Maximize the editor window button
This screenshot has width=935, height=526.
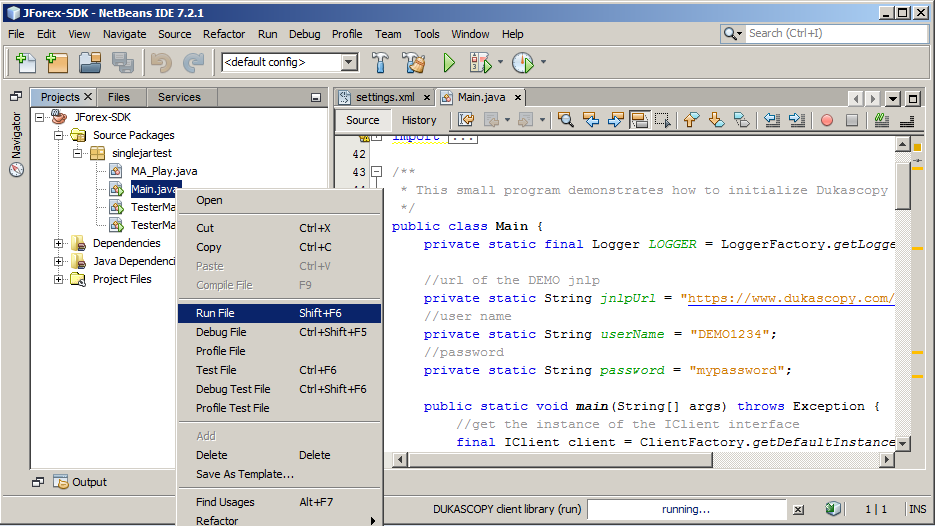tap(913, 98)
